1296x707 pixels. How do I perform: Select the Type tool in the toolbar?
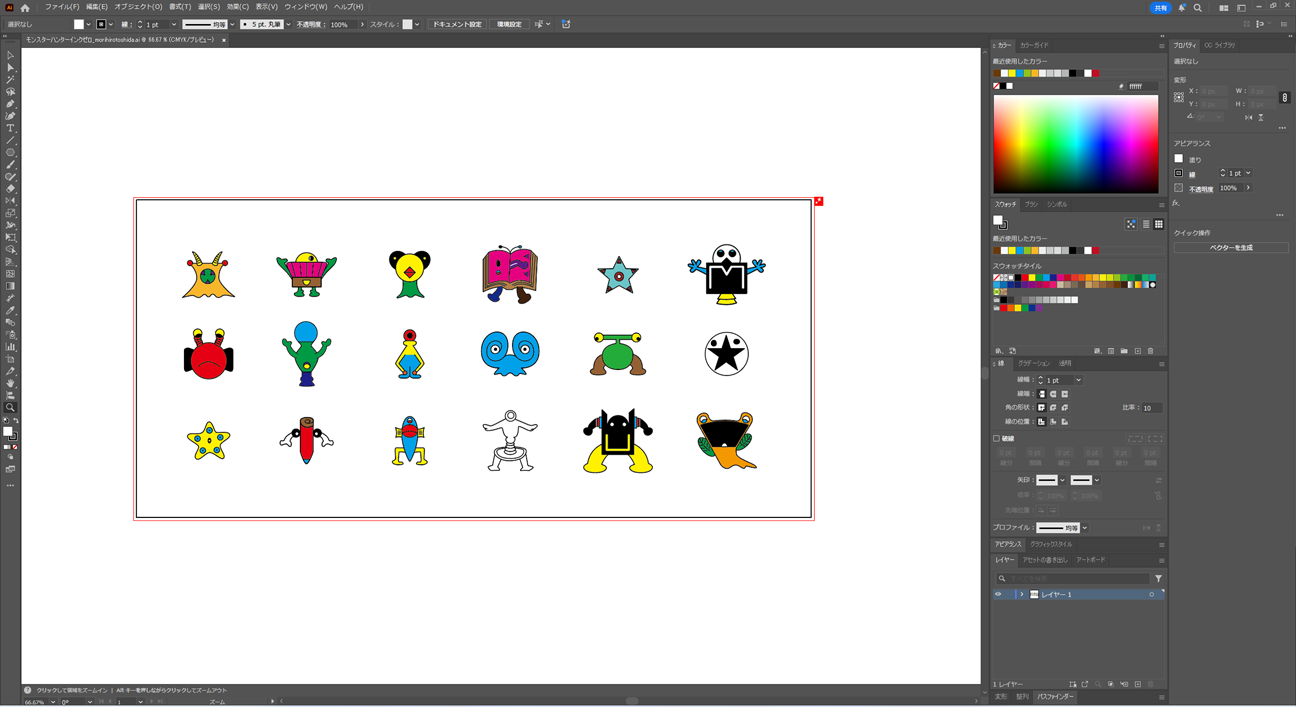[x=10, y=128]
